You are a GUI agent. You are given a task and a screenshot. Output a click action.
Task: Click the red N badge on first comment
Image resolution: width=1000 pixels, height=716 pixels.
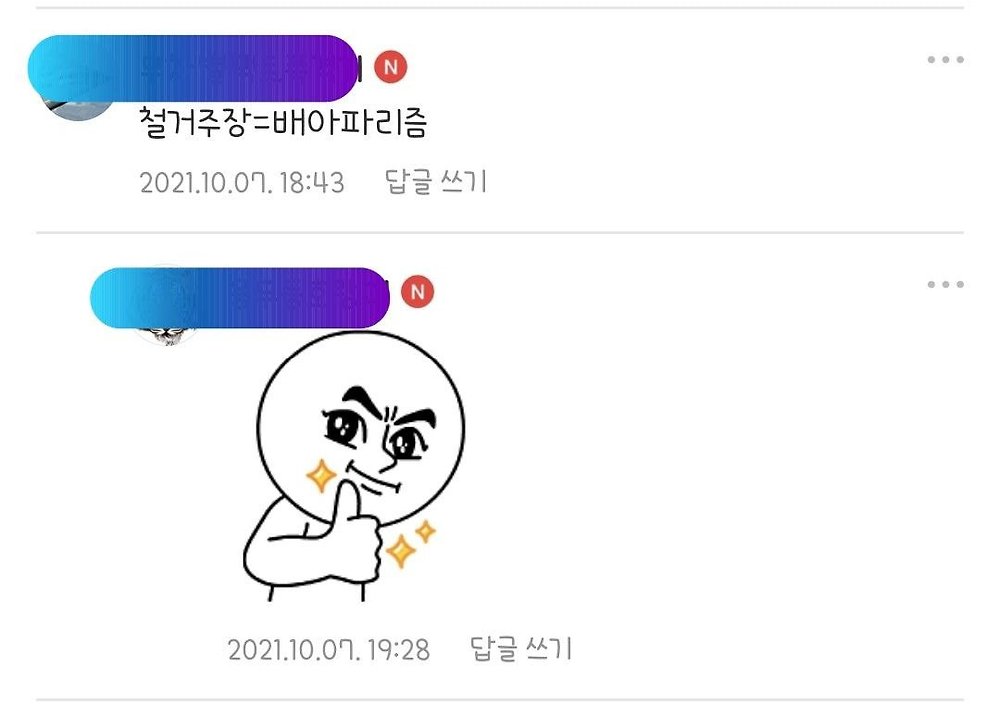390,67
